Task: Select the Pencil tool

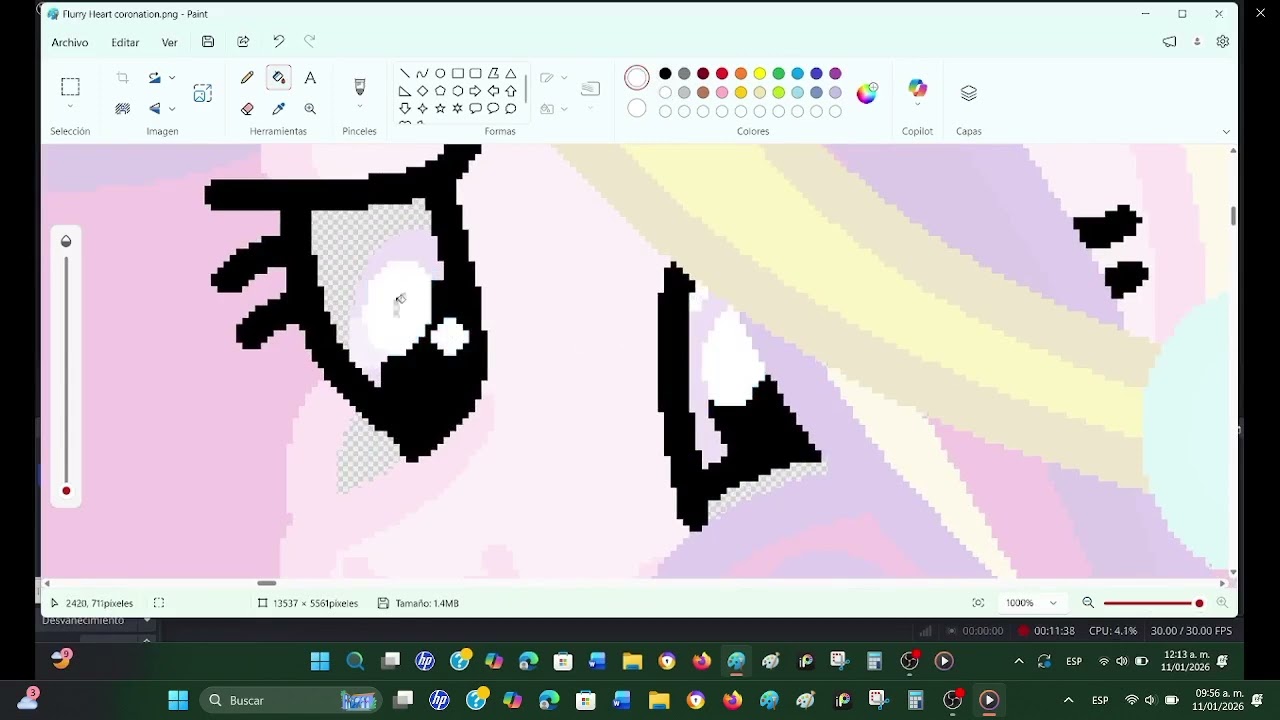Action: point(247,78)
